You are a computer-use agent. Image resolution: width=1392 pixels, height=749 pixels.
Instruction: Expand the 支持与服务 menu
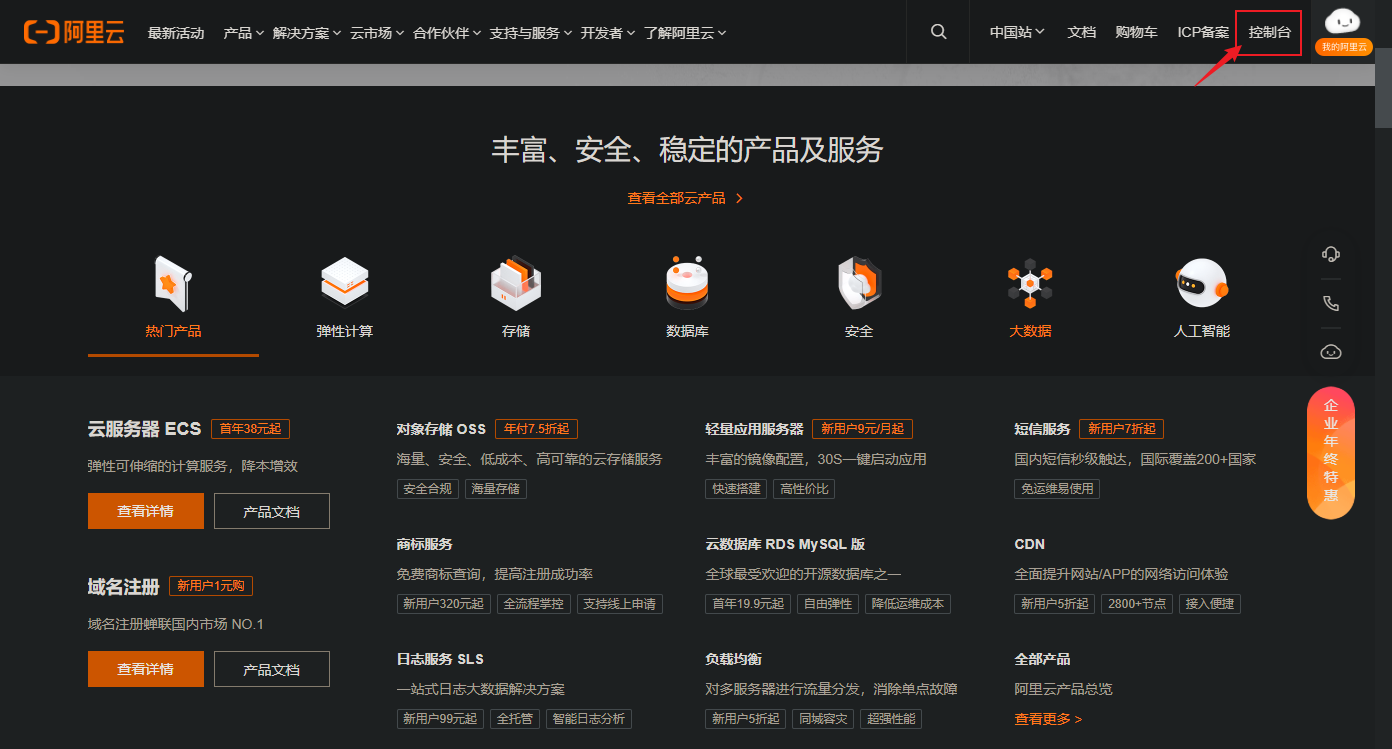[531, 33]
